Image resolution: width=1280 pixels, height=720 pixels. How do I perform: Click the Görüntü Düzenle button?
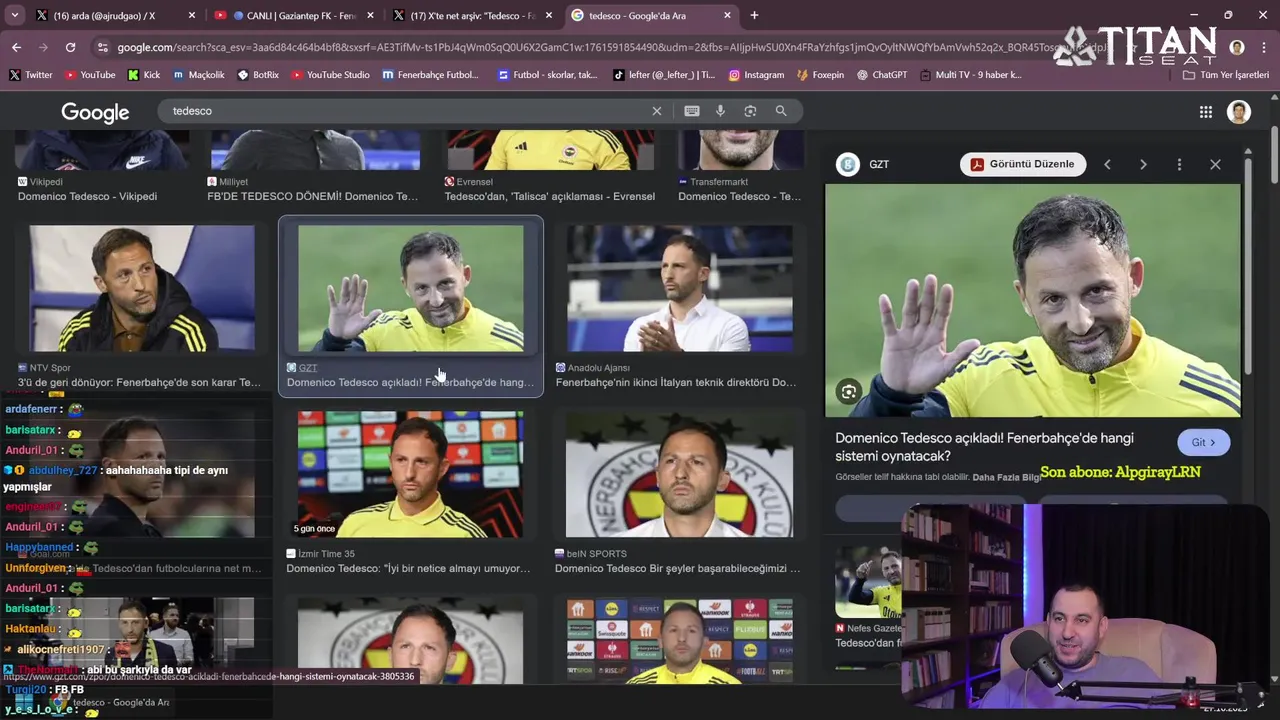(x=1023, y=164)
